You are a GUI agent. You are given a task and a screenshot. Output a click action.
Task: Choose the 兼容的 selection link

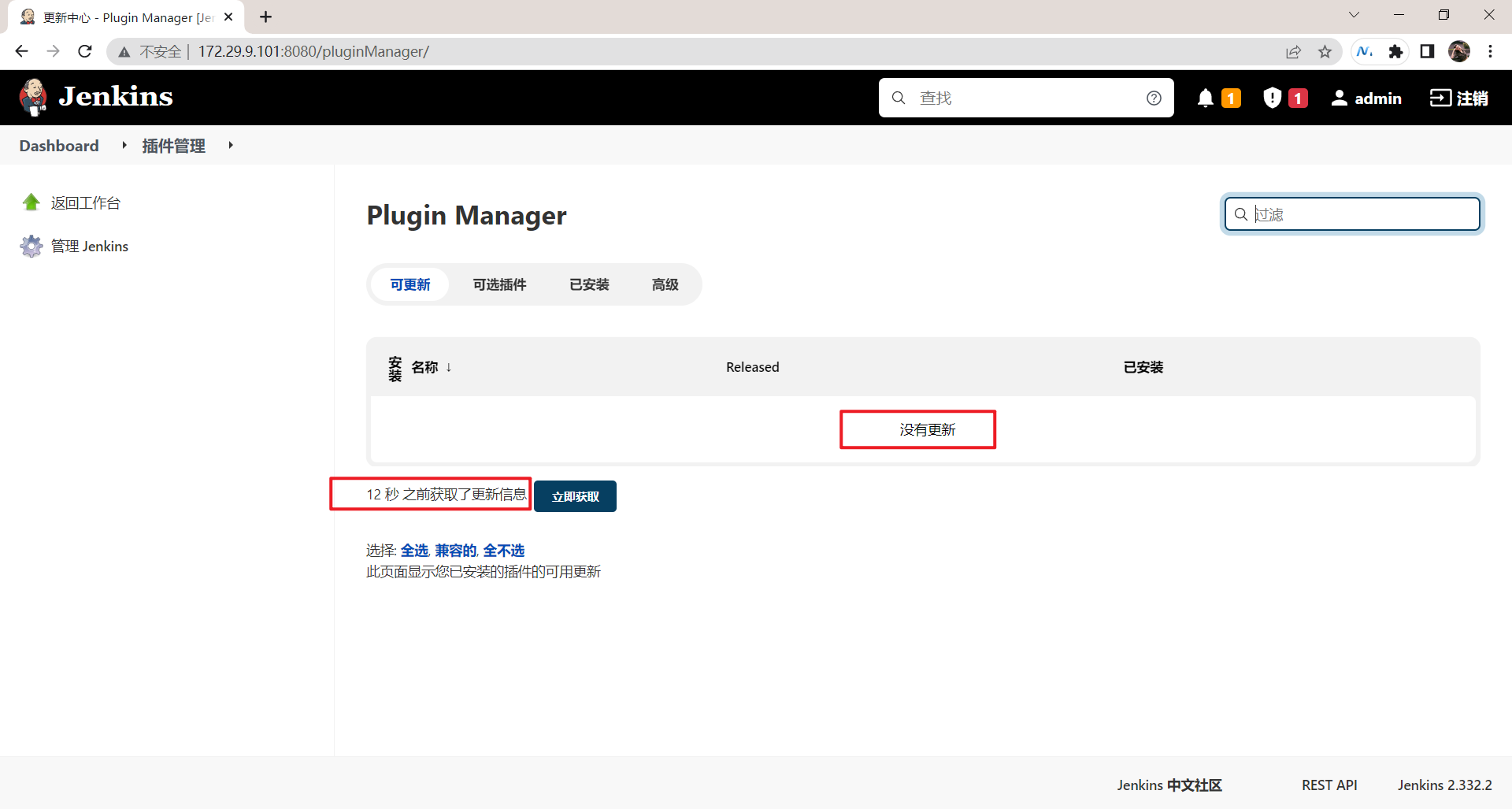tap(456, 551)
